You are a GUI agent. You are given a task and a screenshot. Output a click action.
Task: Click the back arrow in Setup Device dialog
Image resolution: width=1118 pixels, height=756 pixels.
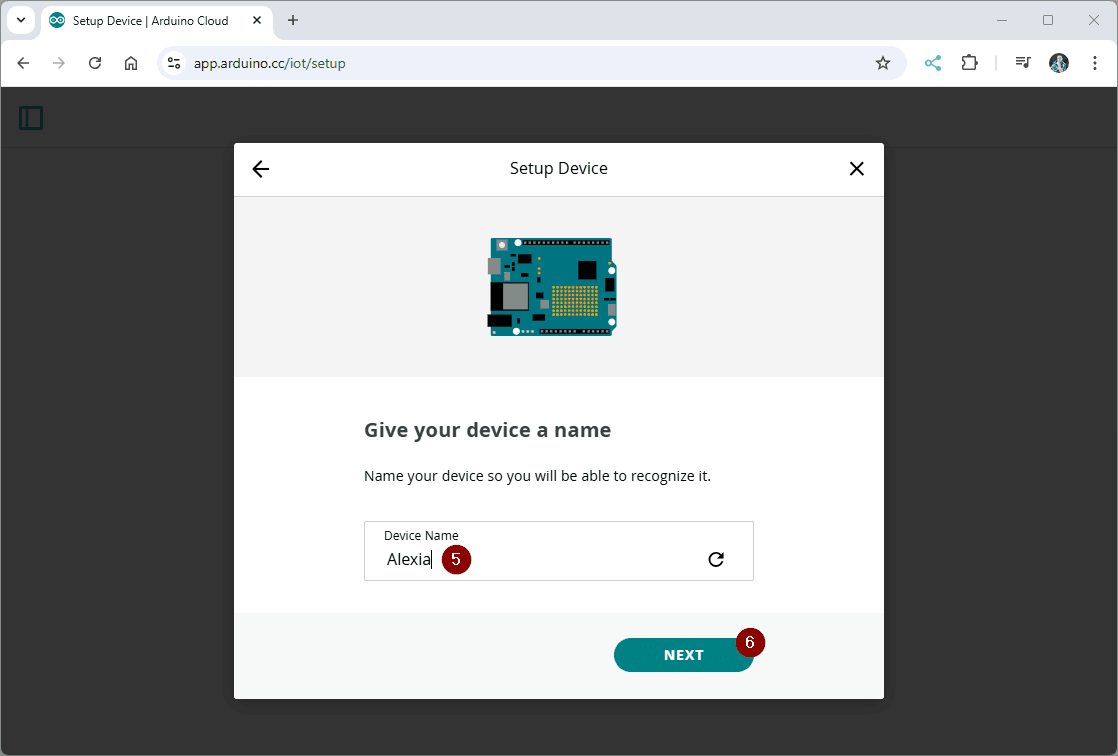point(261,169)
